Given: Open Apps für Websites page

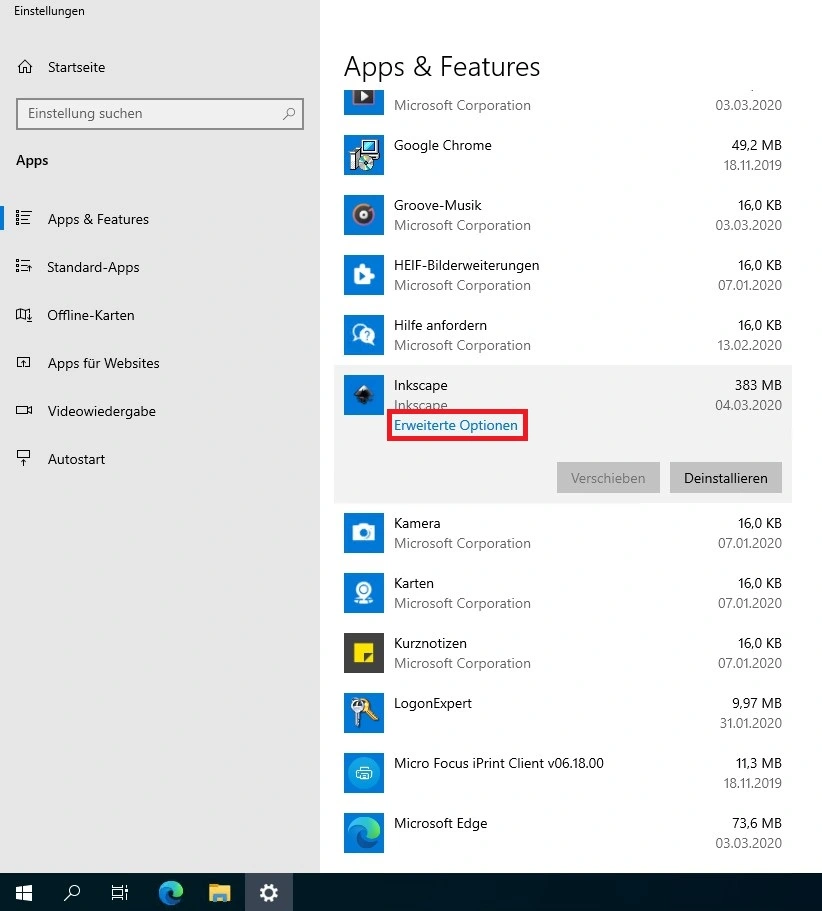Looking at the screenshot, I should [103, 363].
